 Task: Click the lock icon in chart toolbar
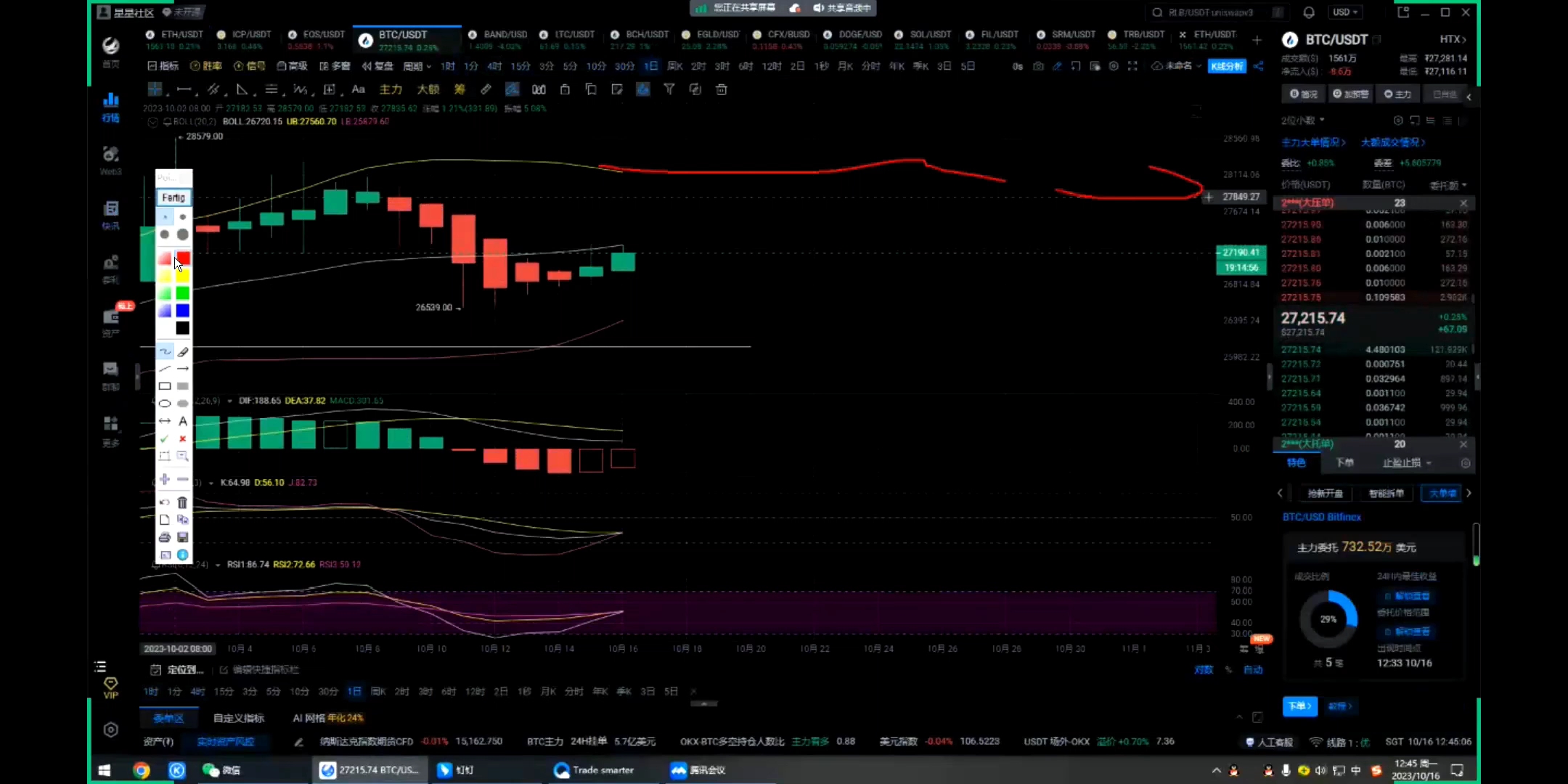[565, 89]
